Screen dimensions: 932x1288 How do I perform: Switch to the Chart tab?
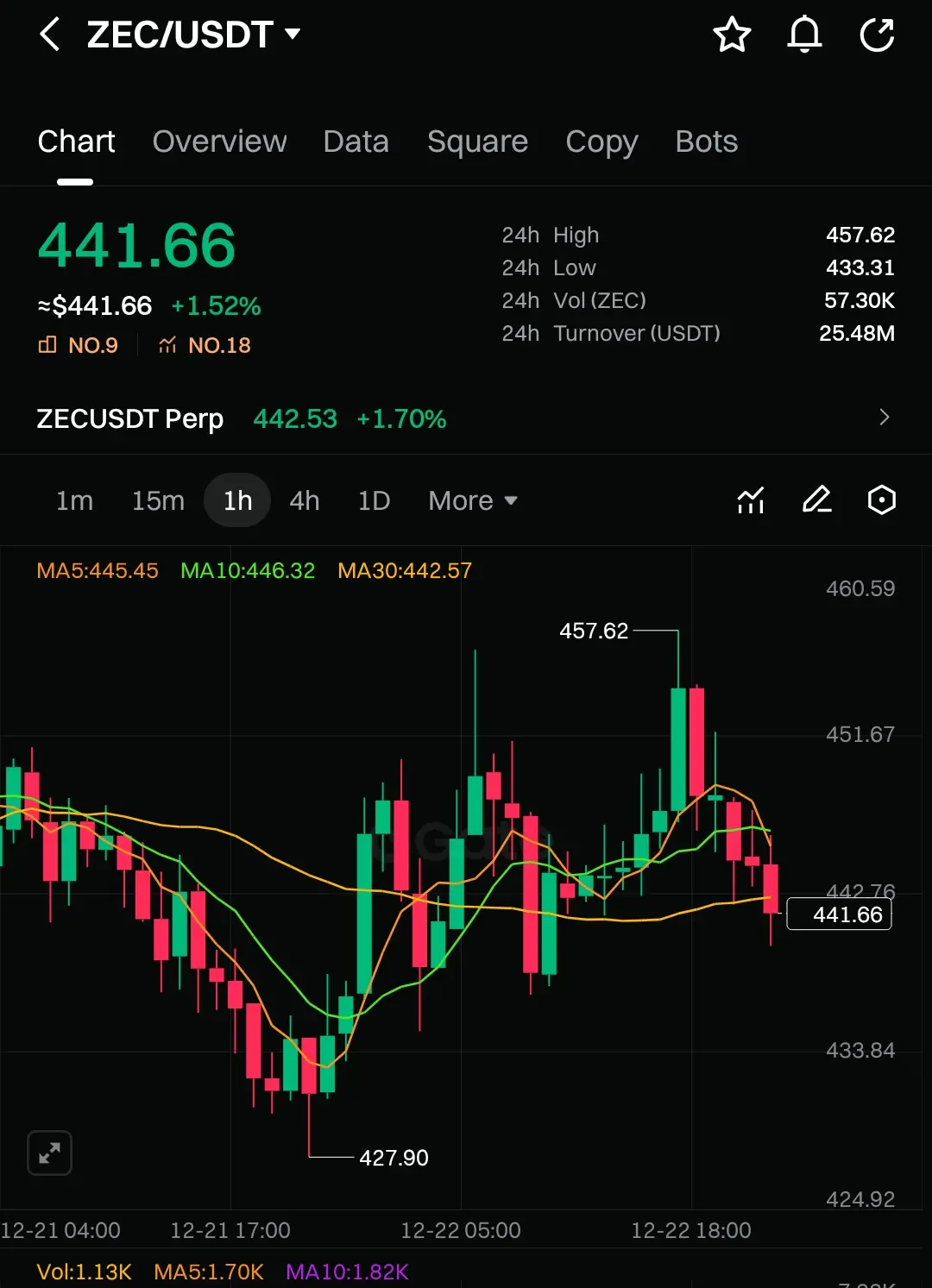point(76,141)
